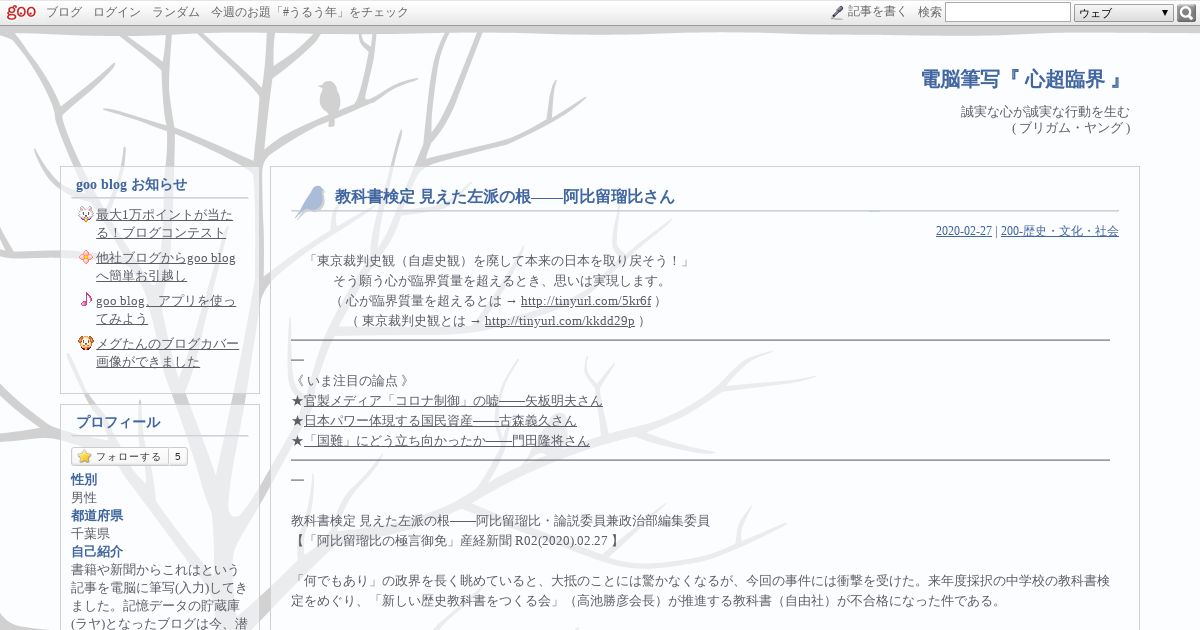1200x630 pixels.
Task: Click the quote 誠実な心が誠実な行動を生む
Action: (1045, 112)
